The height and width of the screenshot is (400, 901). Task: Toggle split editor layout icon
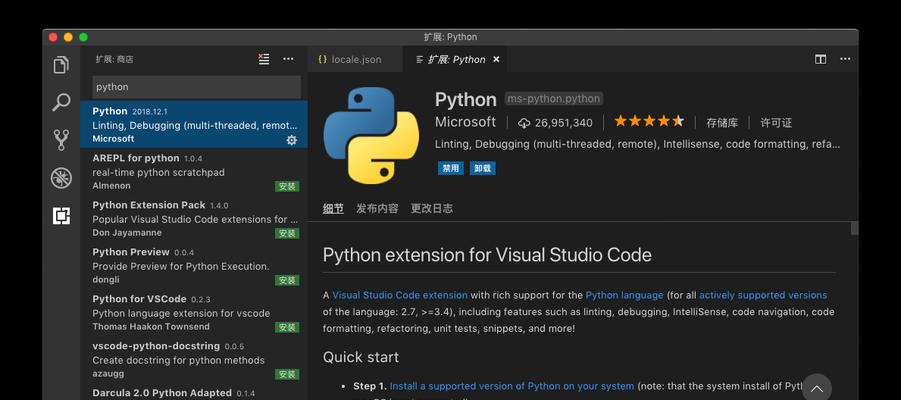821,59
